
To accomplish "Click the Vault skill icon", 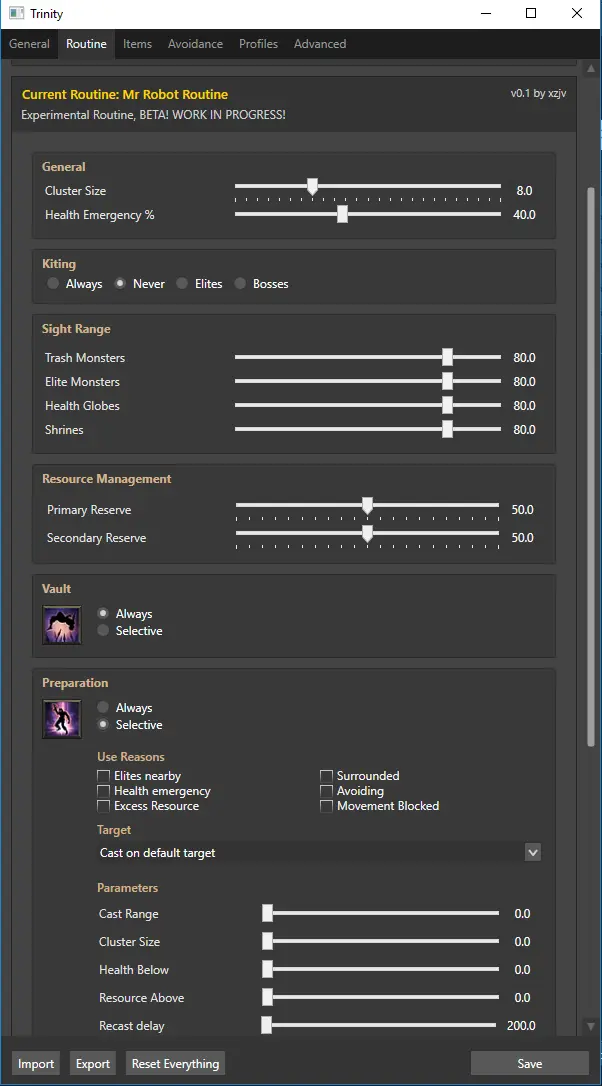I will 61,624.
